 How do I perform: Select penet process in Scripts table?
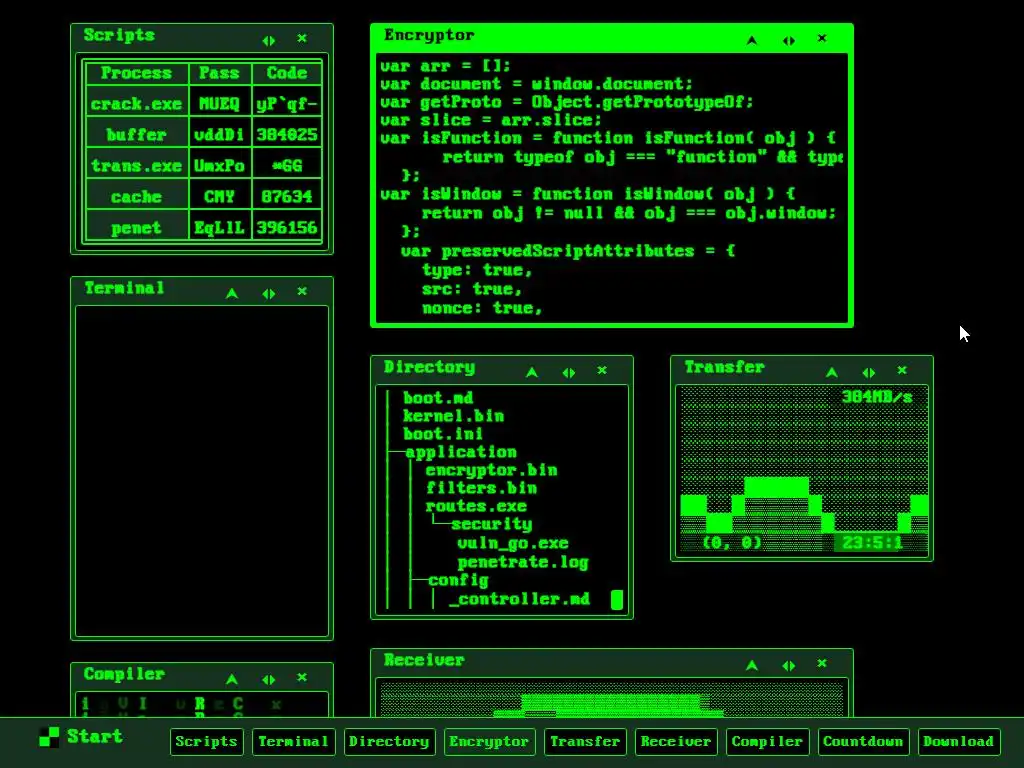click(x=136, y=228)
